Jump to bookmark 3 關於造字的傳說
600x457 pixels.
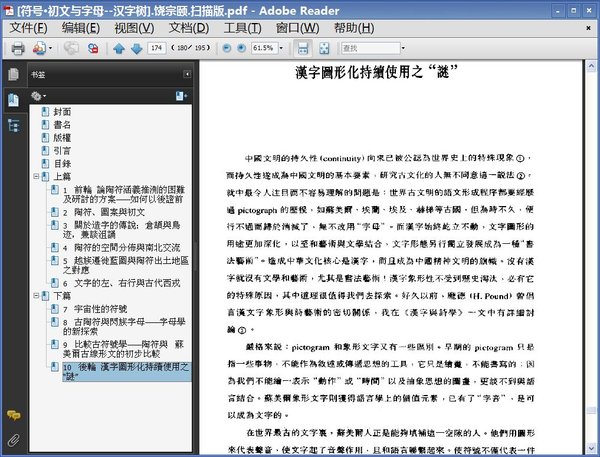[122, 230]
